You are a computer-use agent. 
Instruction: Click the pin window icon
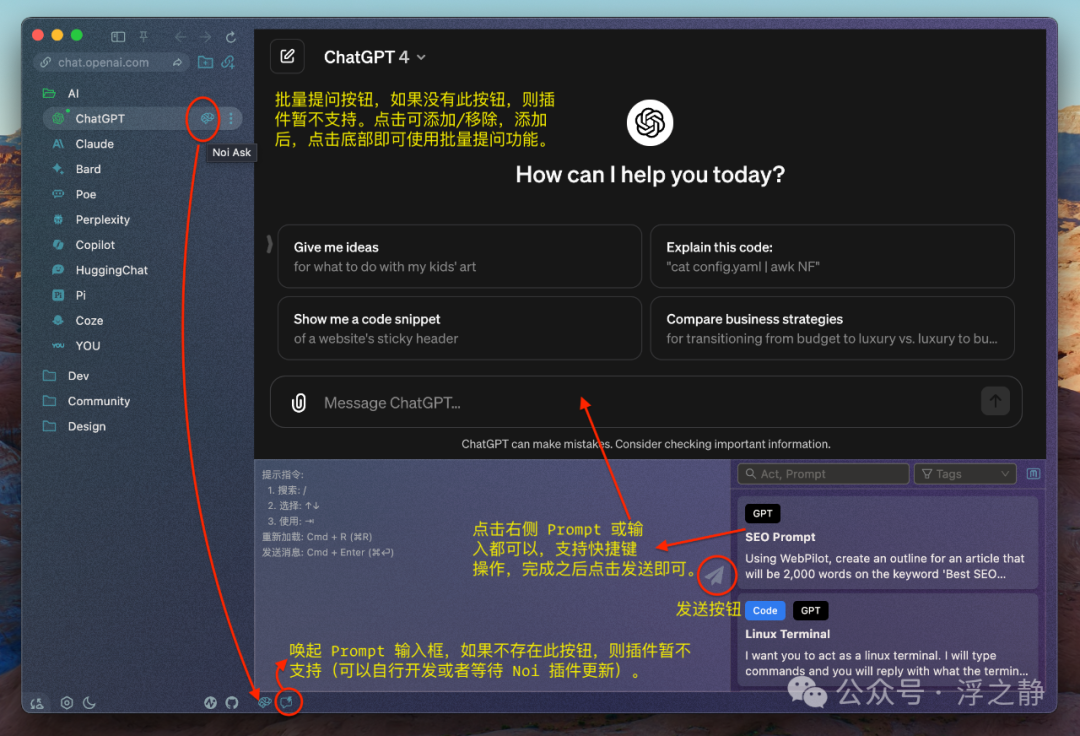[143, 36]
